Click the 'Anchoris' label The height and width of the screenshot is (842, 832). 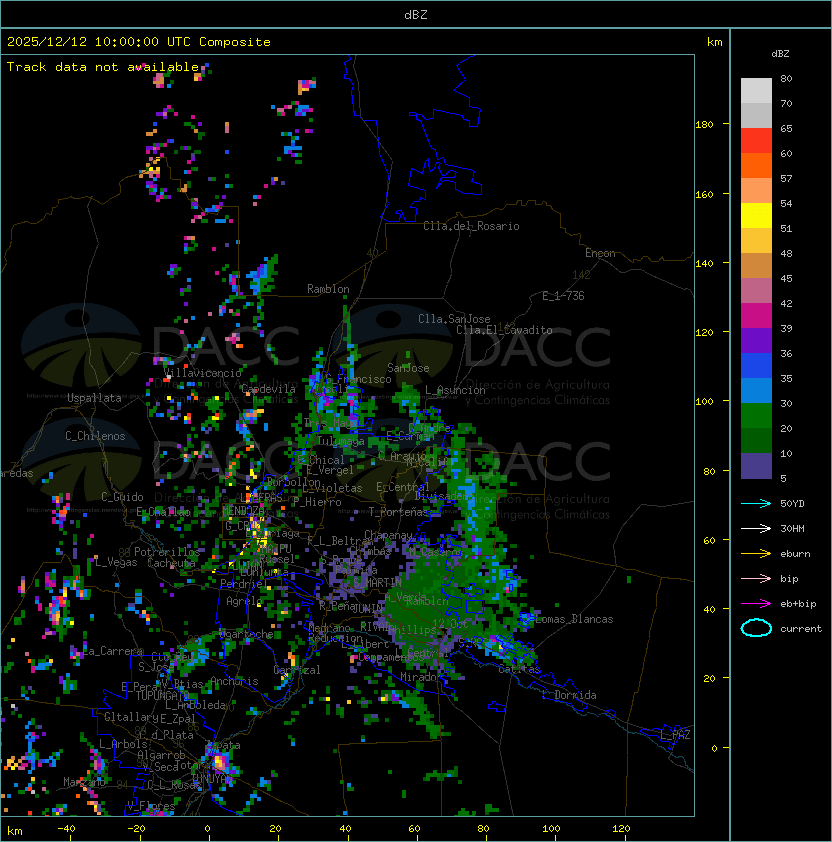pos(234,681)
